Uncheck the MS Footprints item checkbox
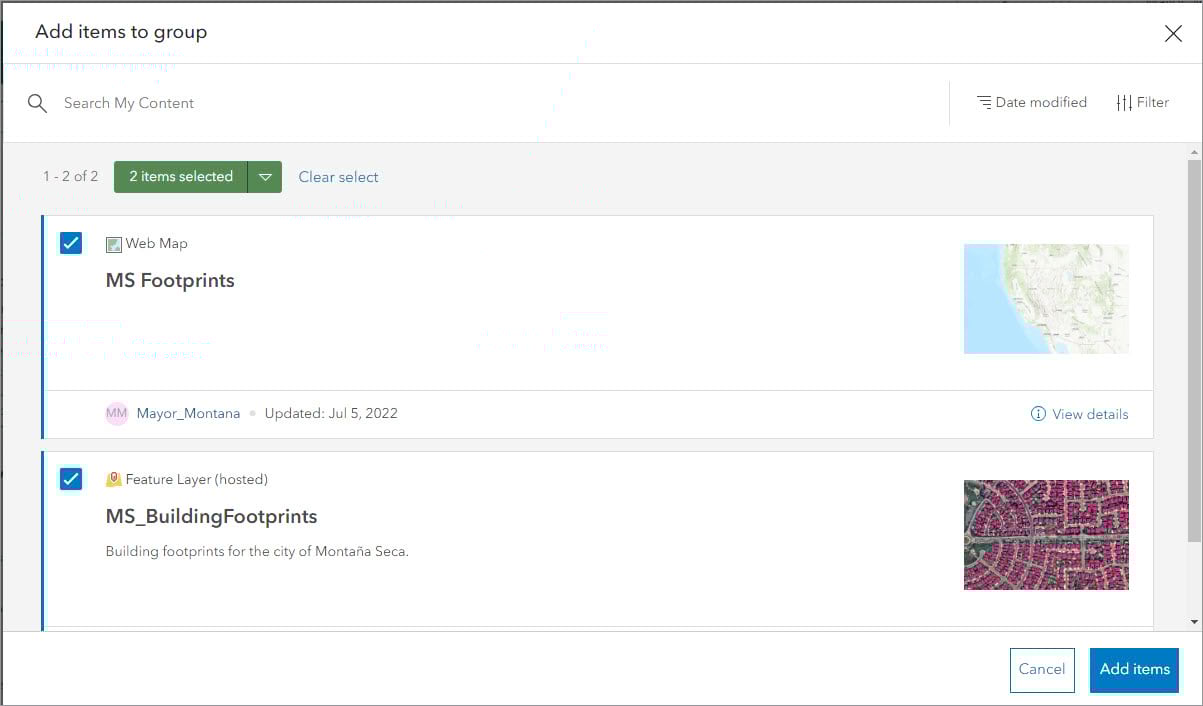The image size is (1203, 706). [x=70, y=243]
